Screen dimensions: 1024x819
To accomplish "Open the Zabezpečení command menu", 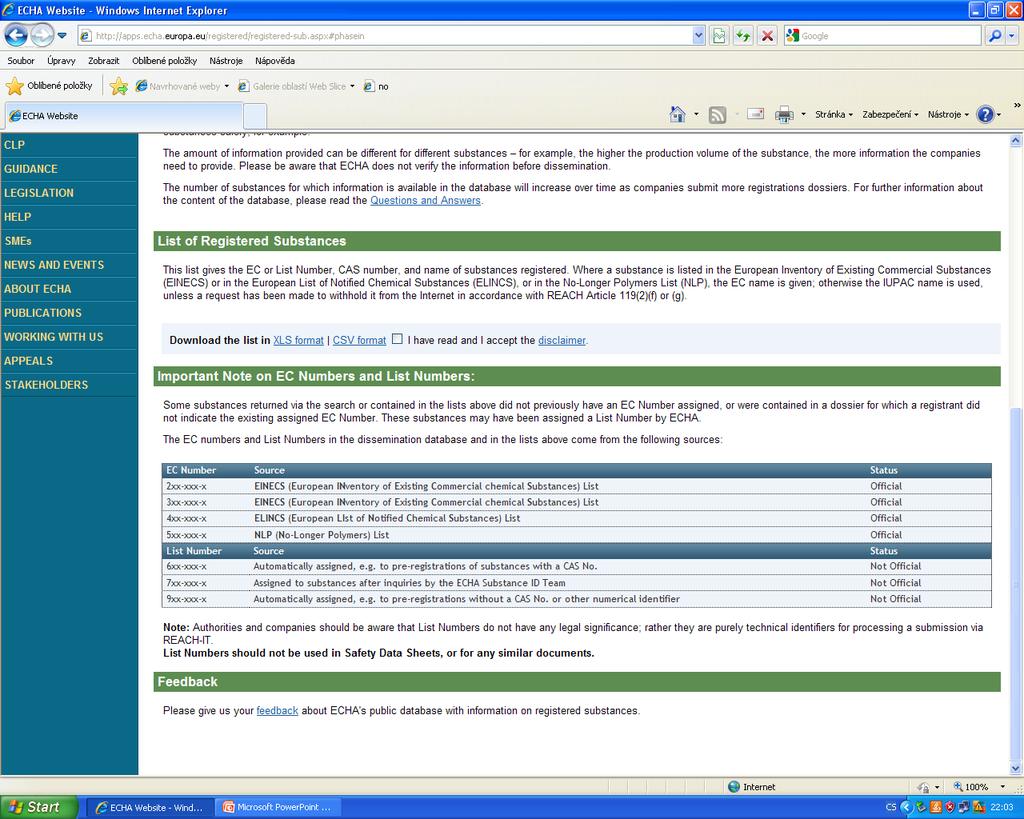I will pyautogui.click(x=890, y=115).
